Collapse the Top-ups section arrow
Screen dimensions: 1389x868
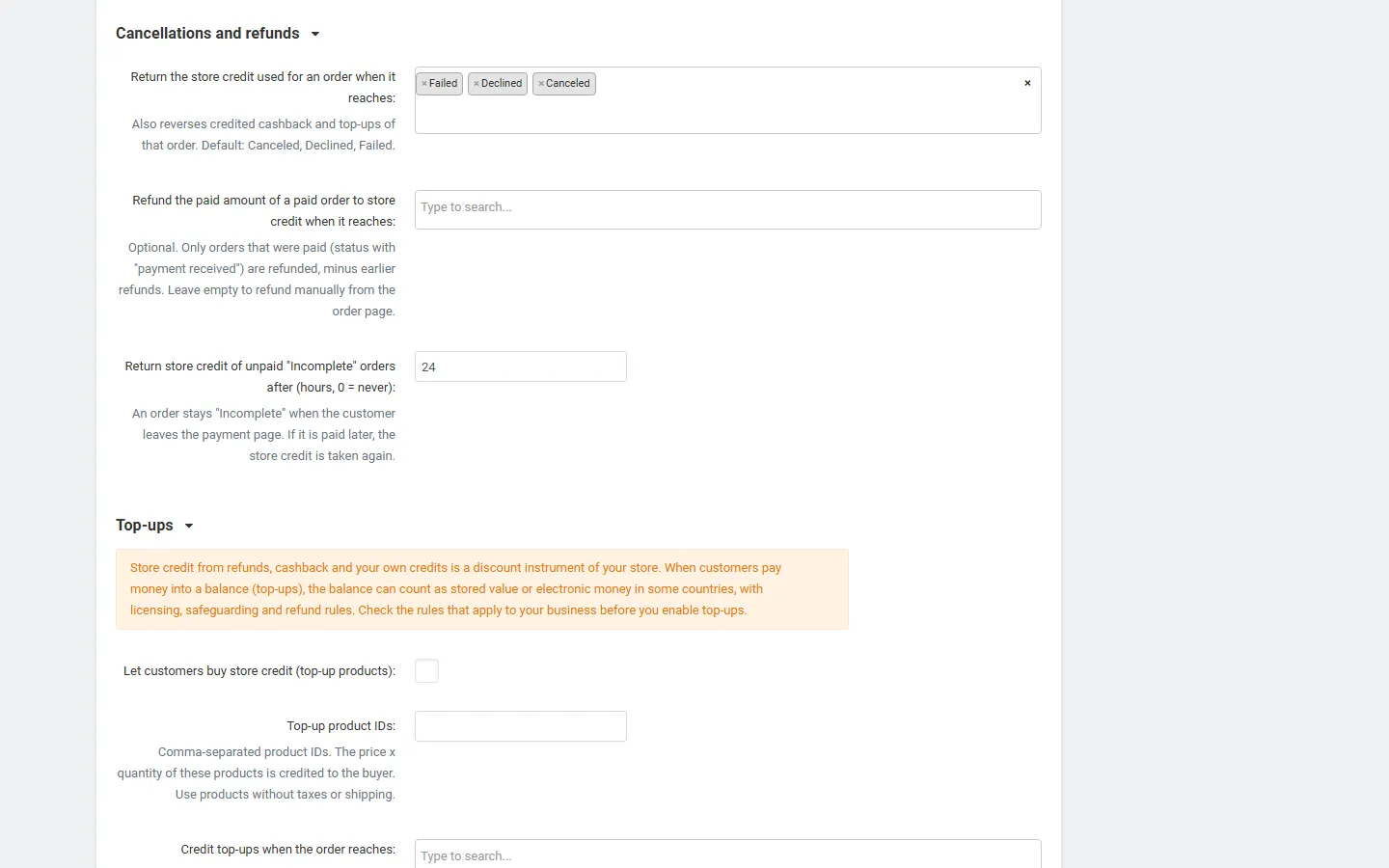coord(189,526)
